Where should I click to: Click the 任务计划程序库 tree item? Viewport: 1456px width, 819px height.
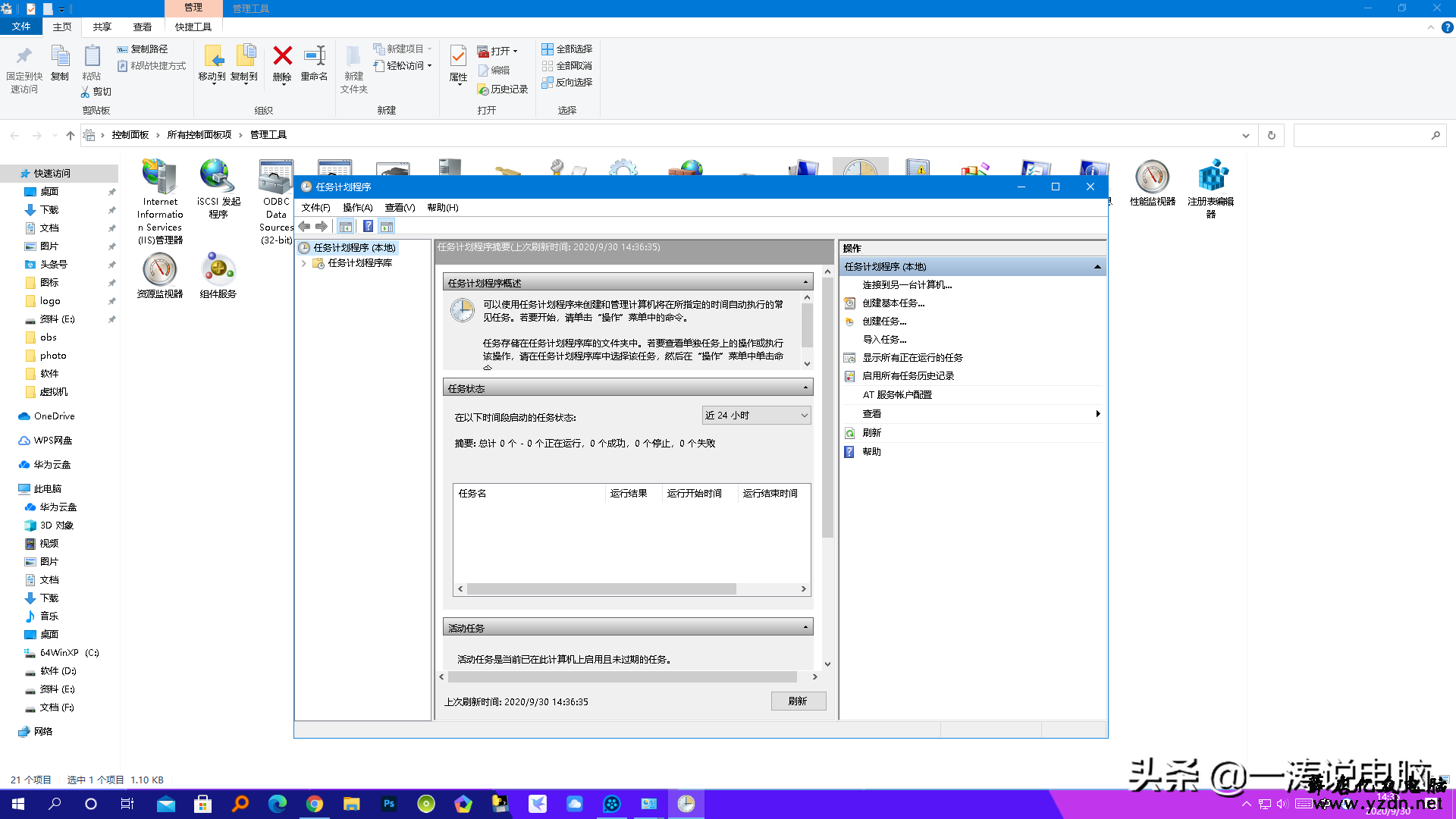tap(360, 262)
